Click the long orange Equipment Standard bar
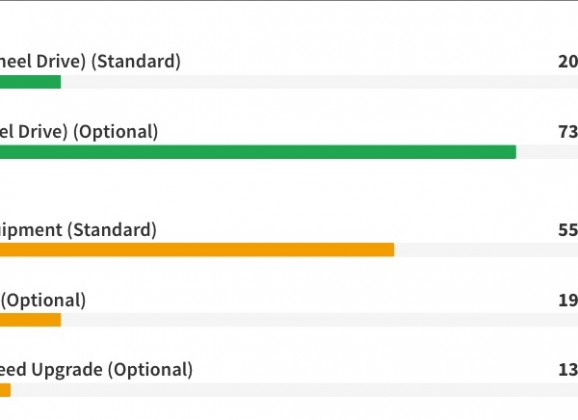 [x=197, y=250]
